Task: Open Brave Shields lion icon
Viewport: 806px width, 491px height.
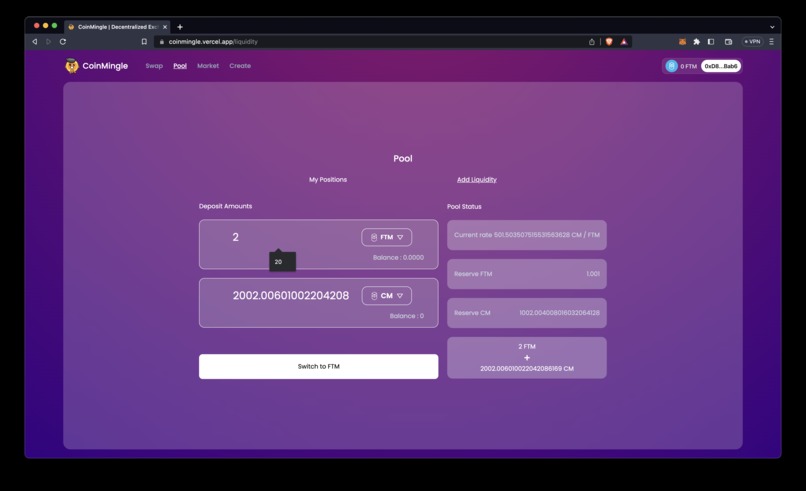Action: click(609, 42)
